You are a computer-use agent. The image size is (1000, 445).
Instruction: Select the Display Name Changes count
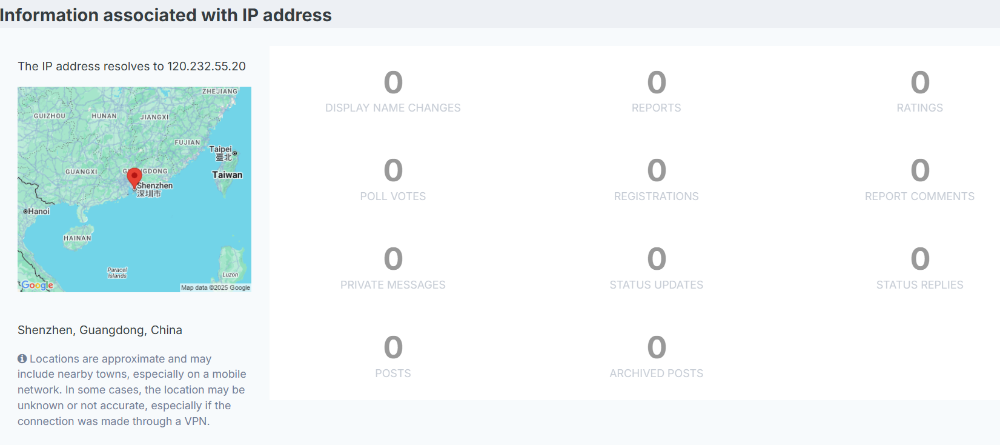[x=393, y=84]
